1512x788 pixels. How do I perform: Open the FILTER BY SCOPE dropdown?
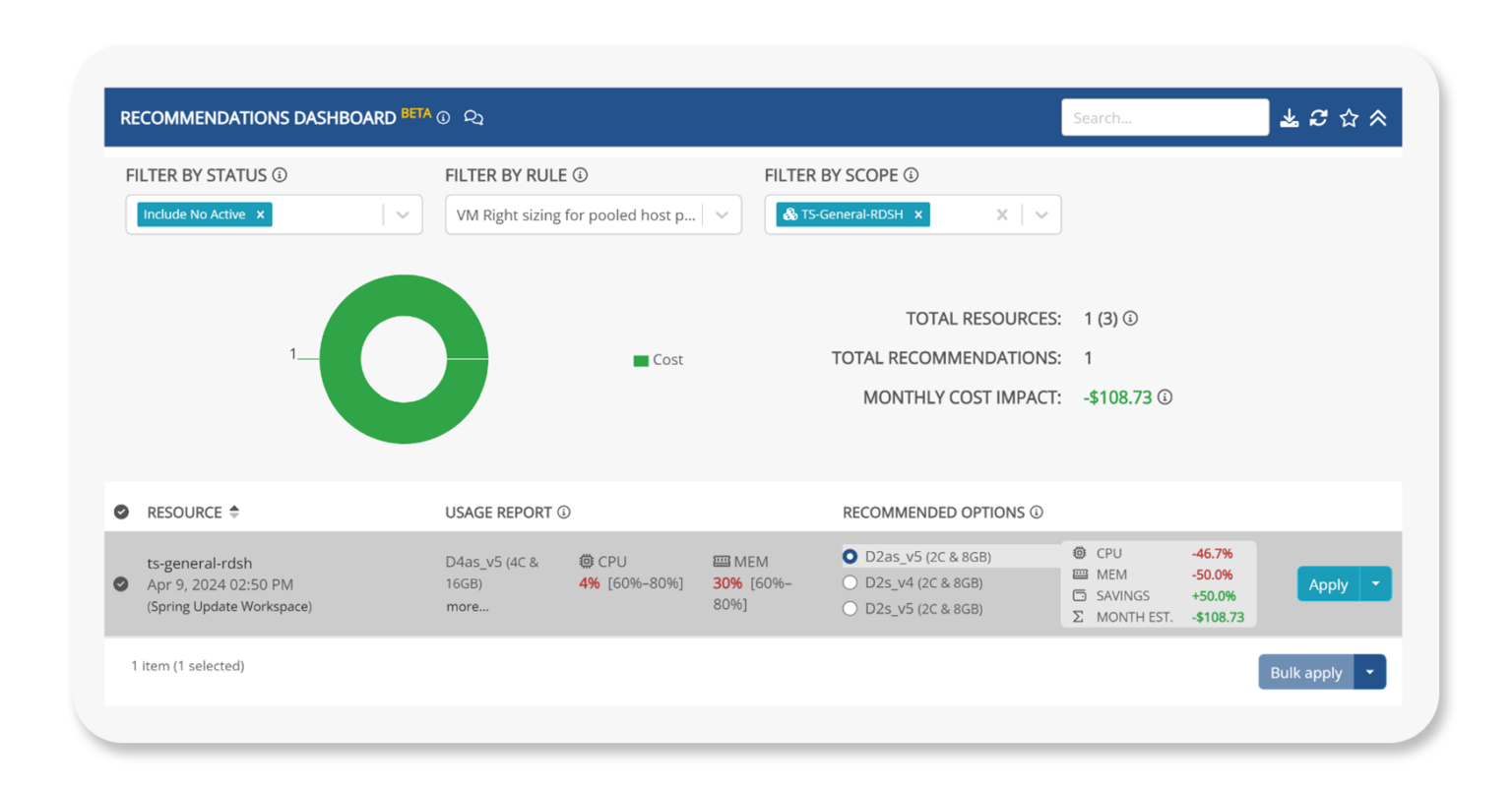tap(1041, 214)
